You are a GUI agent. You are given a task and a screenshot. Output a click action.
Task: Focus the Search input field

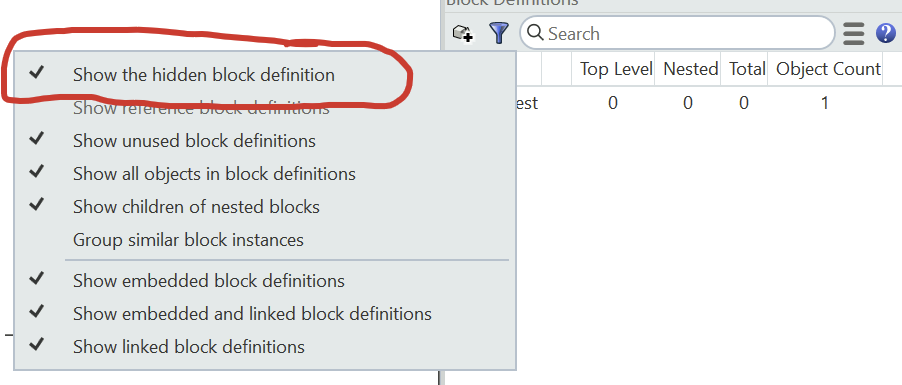coord(677,33)
